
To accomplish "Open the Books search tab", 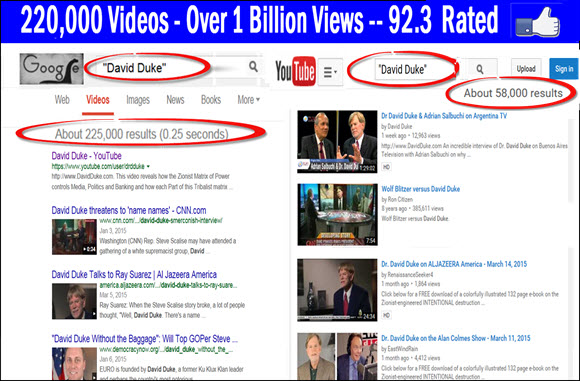I will pyautogui.click(x=211, y=100).
